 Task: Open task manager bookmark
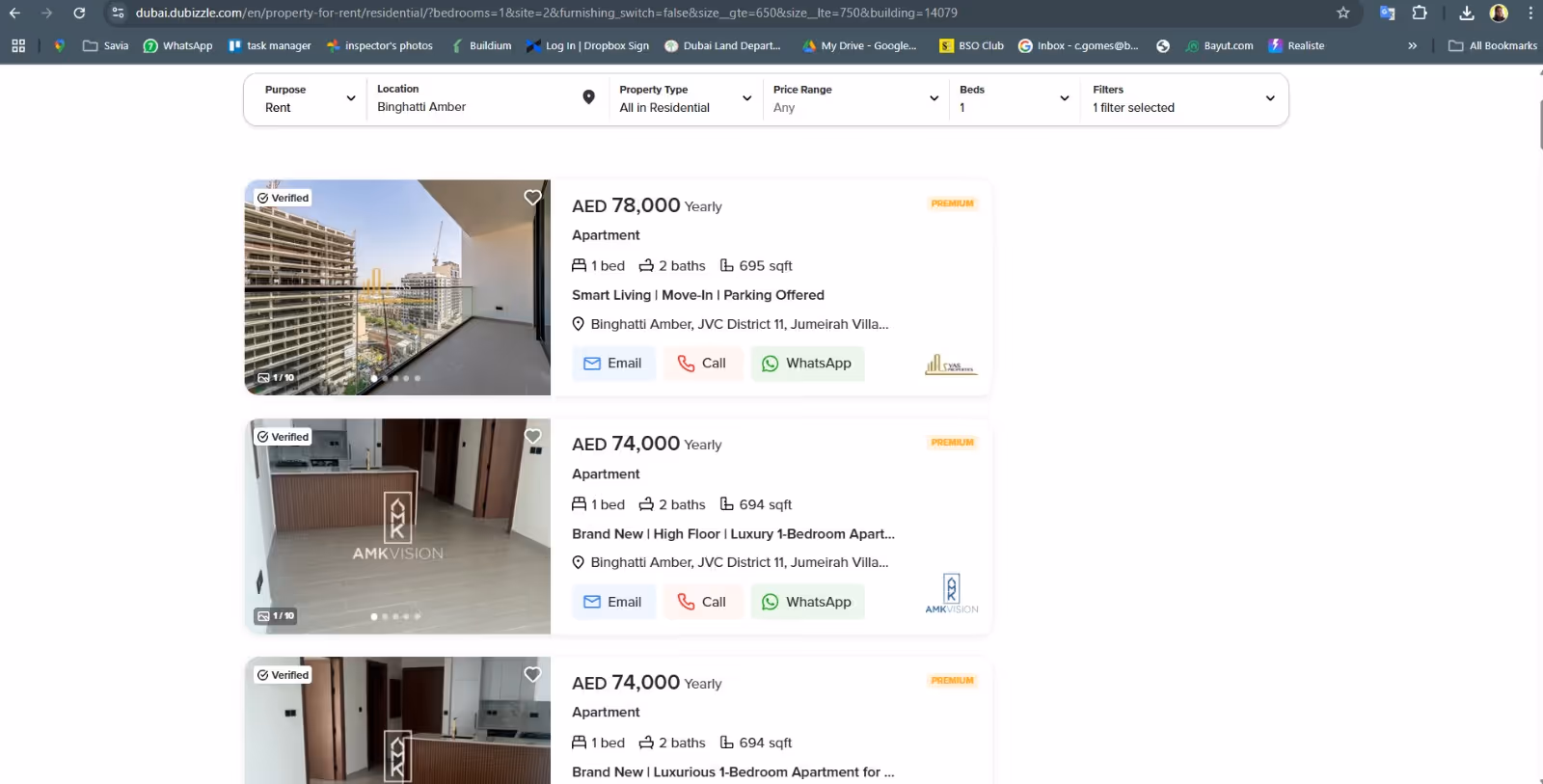269,45
